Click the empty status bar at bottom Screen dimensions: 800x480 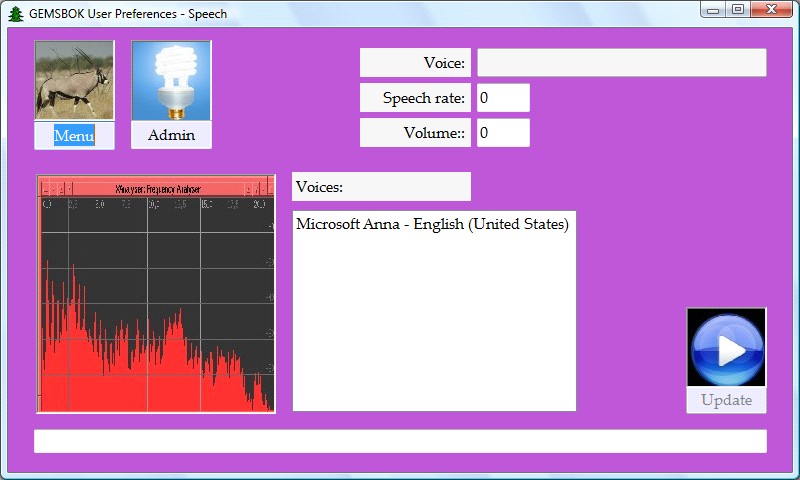click(x=400, y=441)
